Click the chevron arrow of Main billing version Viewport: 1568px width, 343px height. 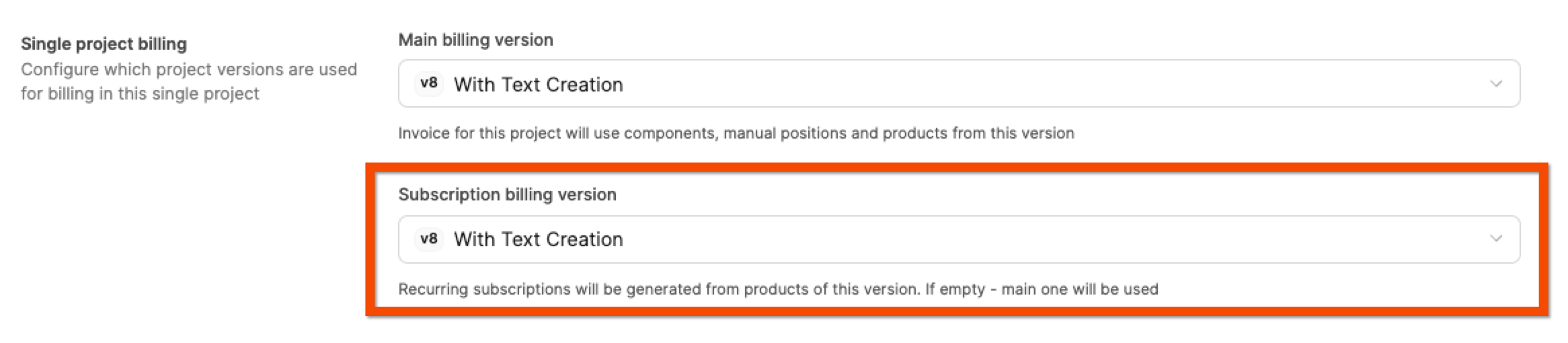click(x=1495, y=83)
